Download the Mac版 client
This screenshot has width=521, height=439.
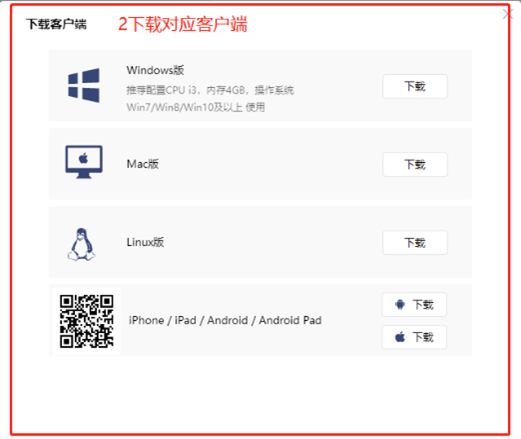(415, 164)
